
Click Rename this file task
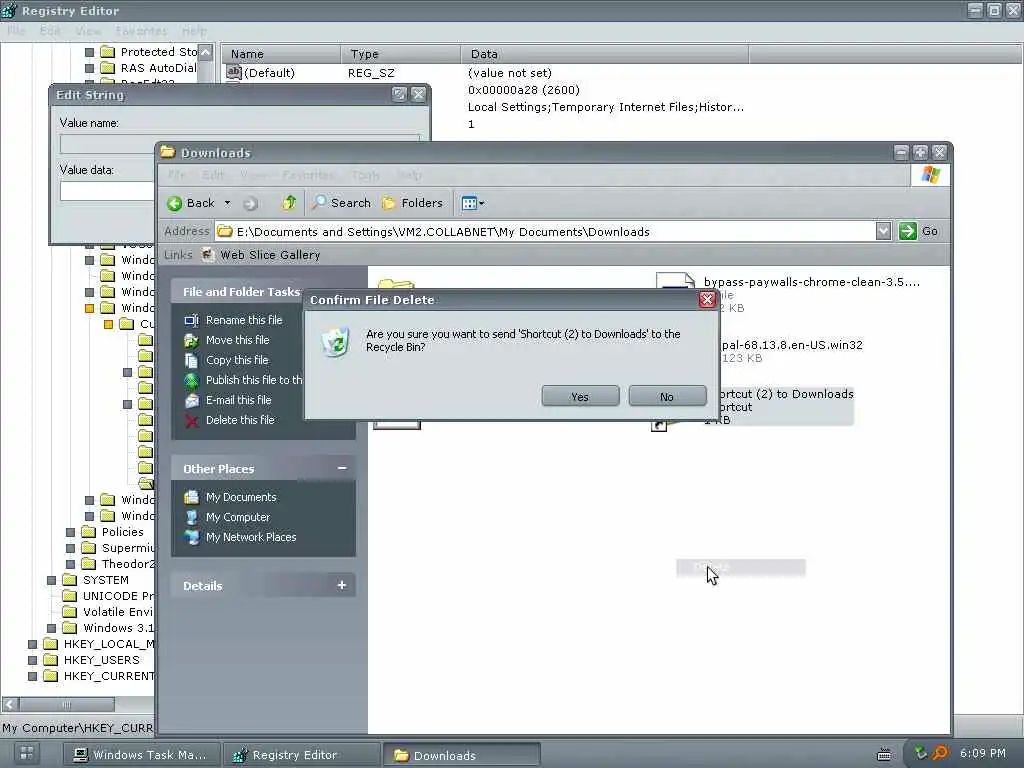coord(244,320)
